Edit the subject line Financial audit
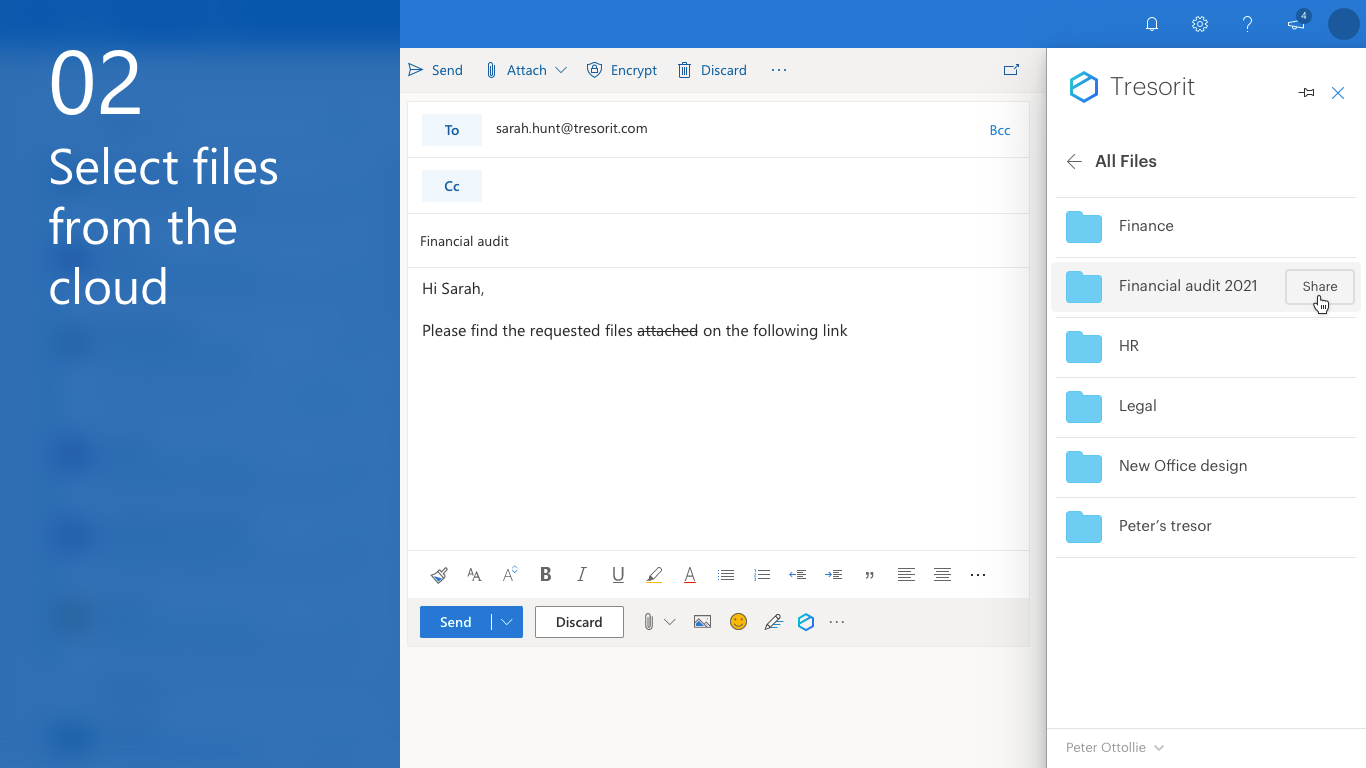 coord(718,241)
